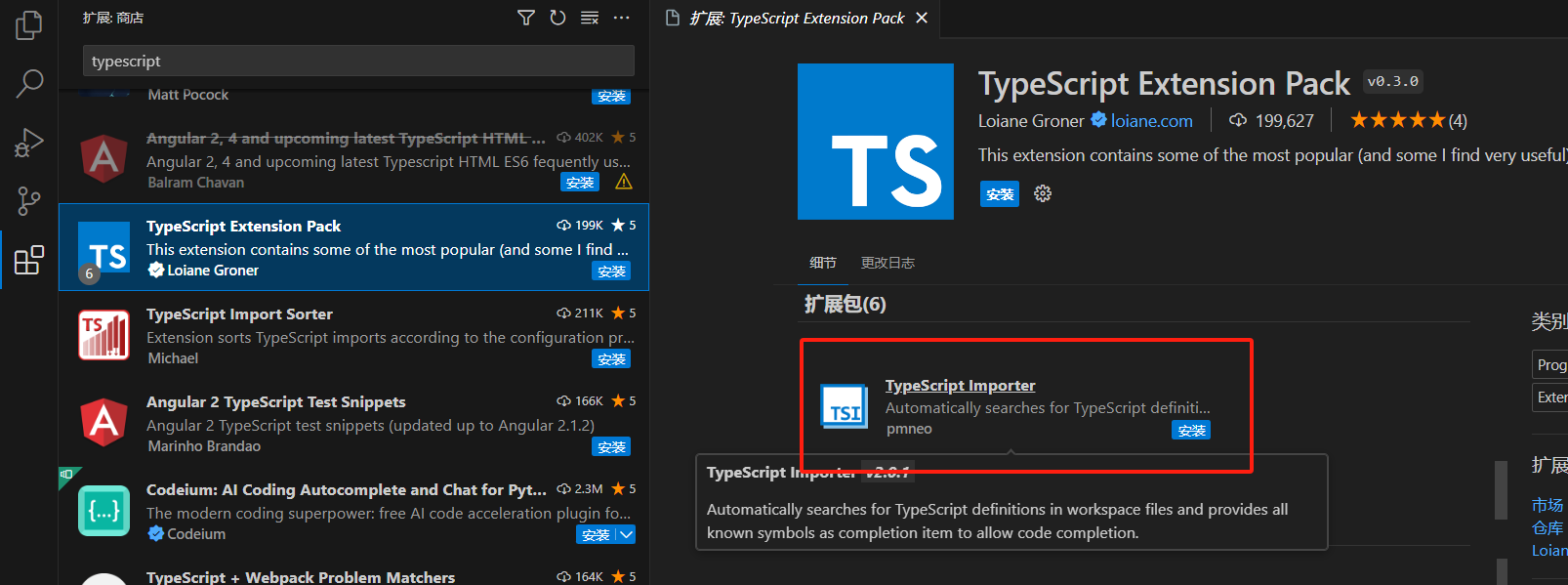Image resolution: width=1568 pixels, height=585 pixels.
Task: Install TypeScript Importer from pack
Action: (1191, 430)
